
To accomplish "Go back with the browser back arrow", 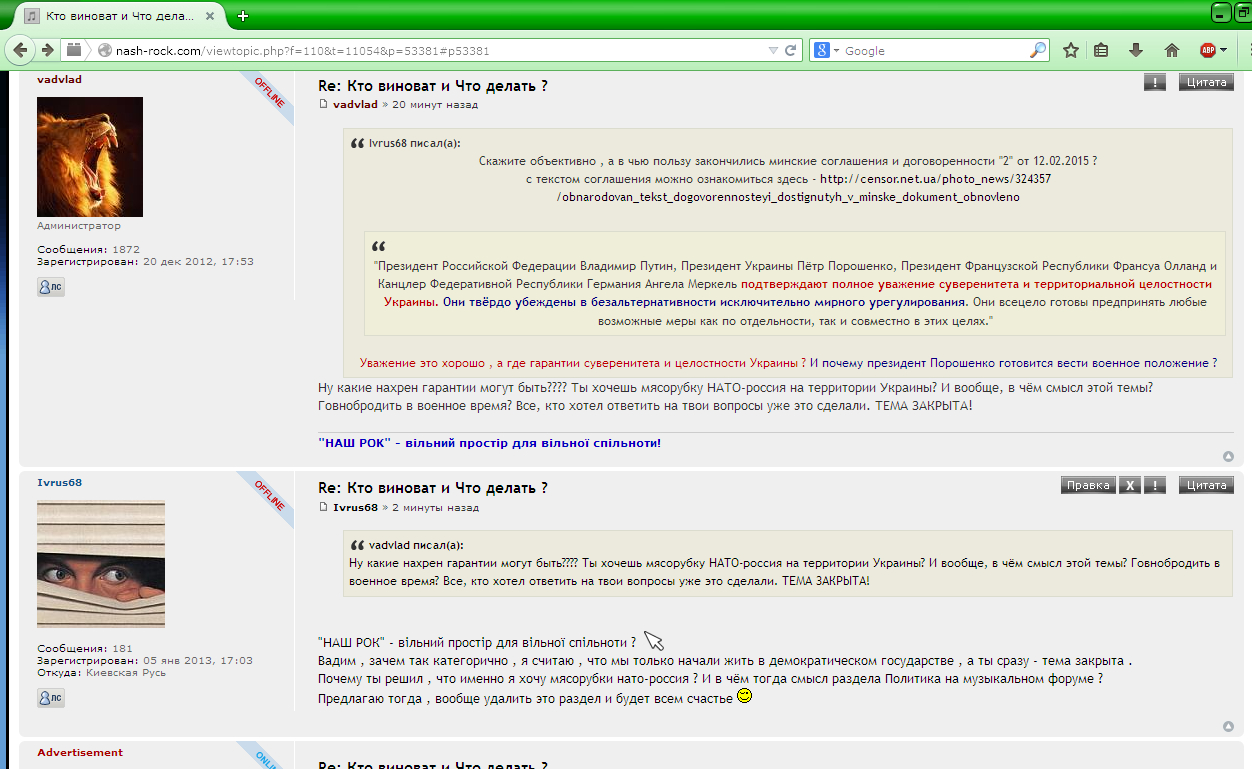I will tap(20, 50).
